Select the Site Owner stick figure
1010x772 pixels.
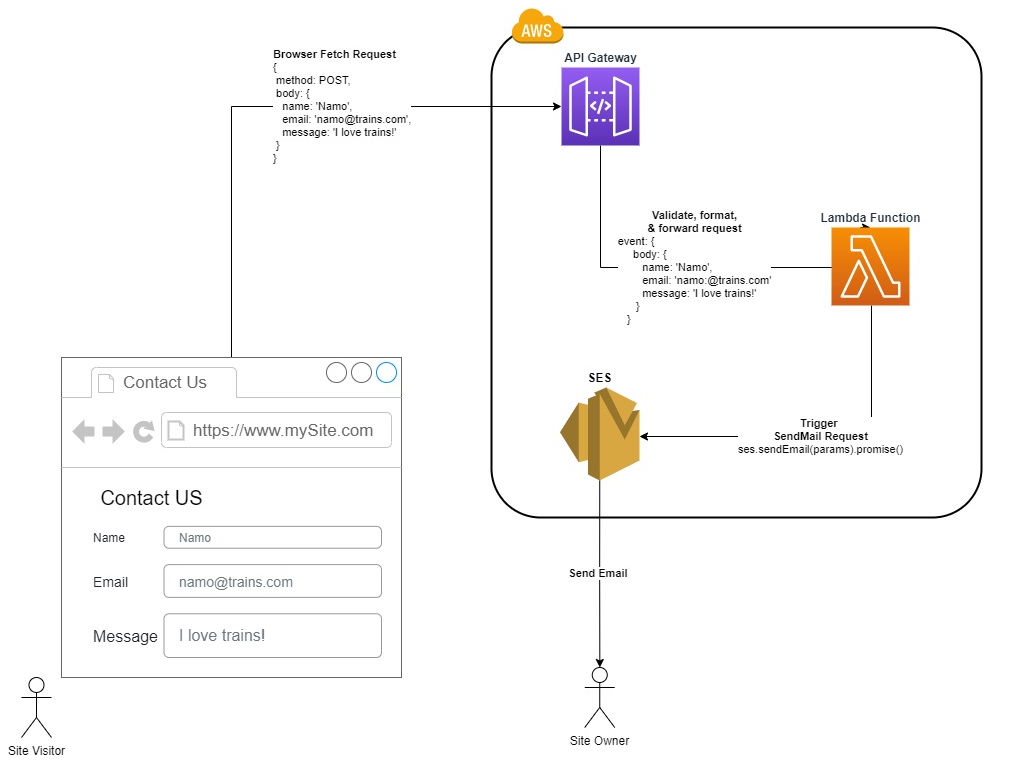(600, 697)
